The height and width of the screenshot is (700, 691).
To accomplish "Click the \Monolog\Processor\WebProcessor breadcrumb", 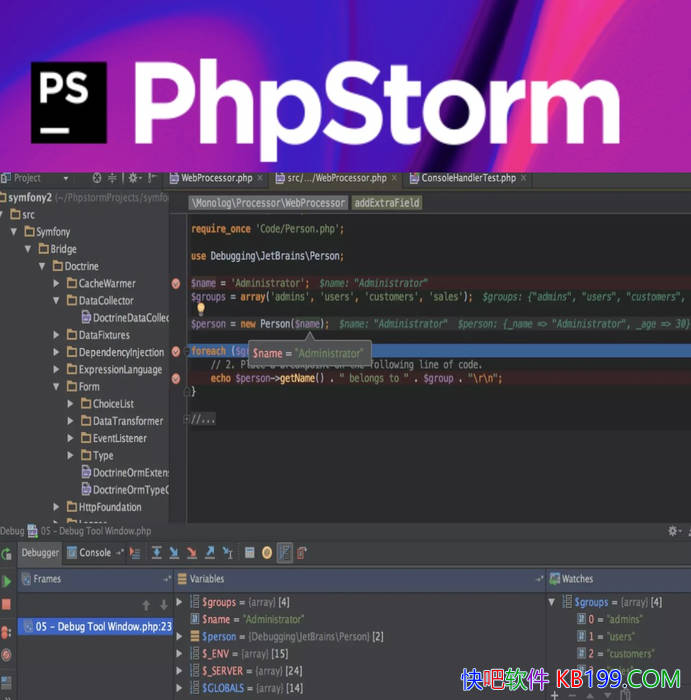I will point(268,203).
